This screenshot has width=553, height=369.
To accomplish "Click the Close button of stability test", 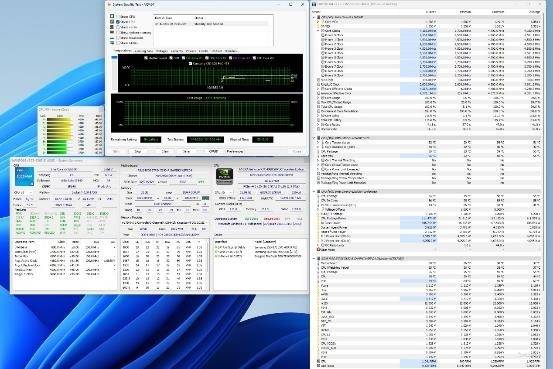I will pos(297,151).
